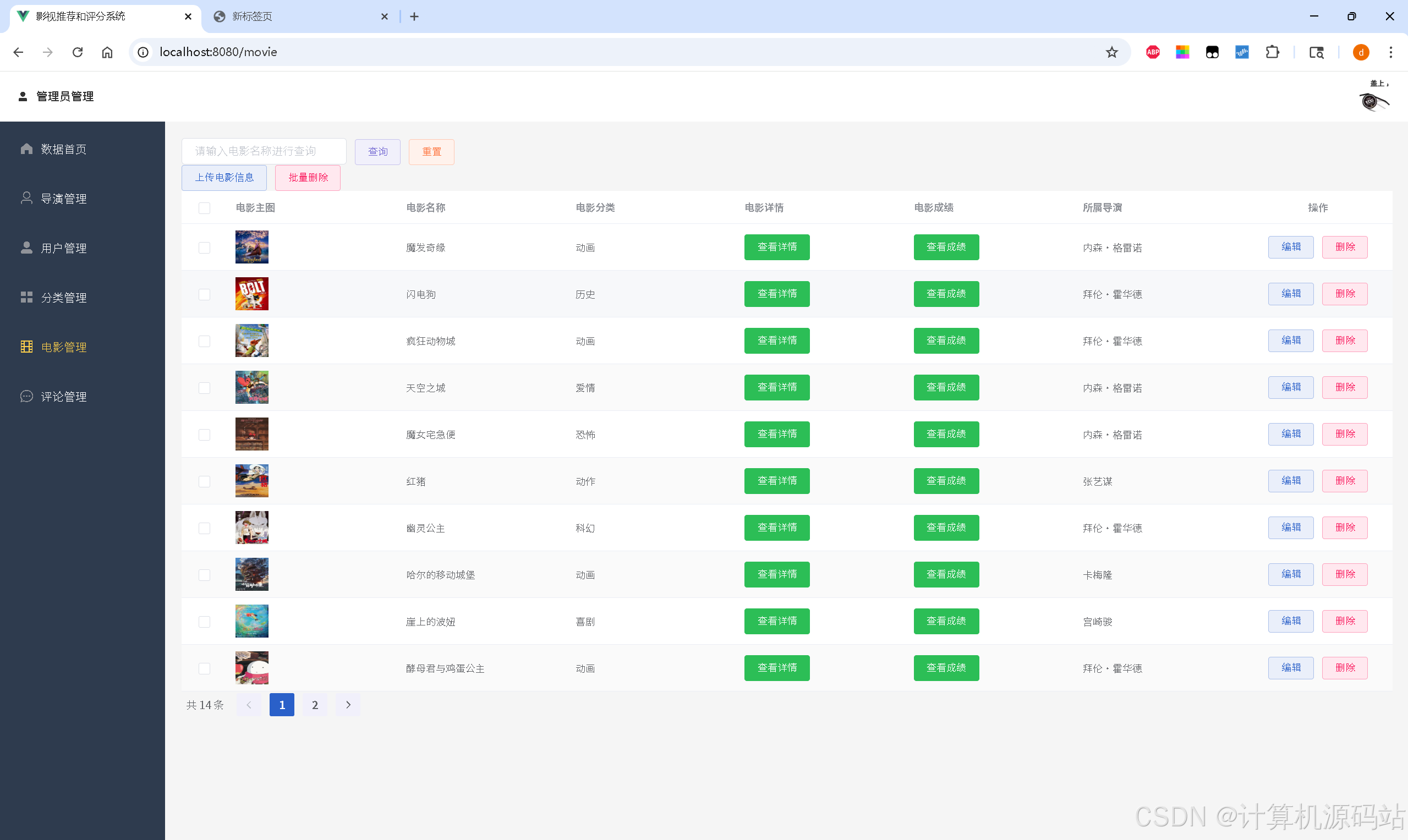This screenshot has width=1408, height=840.
Task: Check the checkbox for 魔发奇缘 row
Action: coord(204,248)
